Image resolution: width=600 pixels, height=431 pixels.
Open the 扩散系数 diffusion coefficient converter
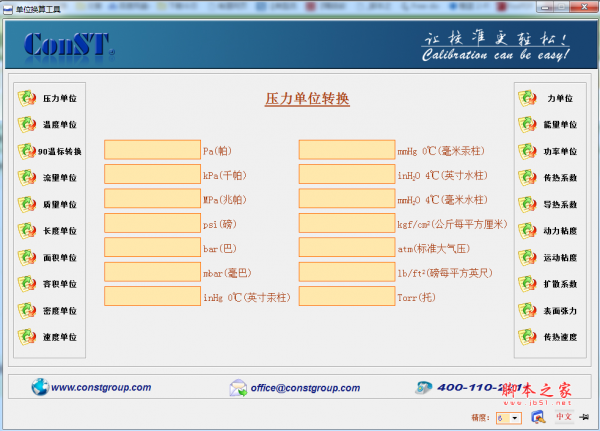(x=548, y=284)
